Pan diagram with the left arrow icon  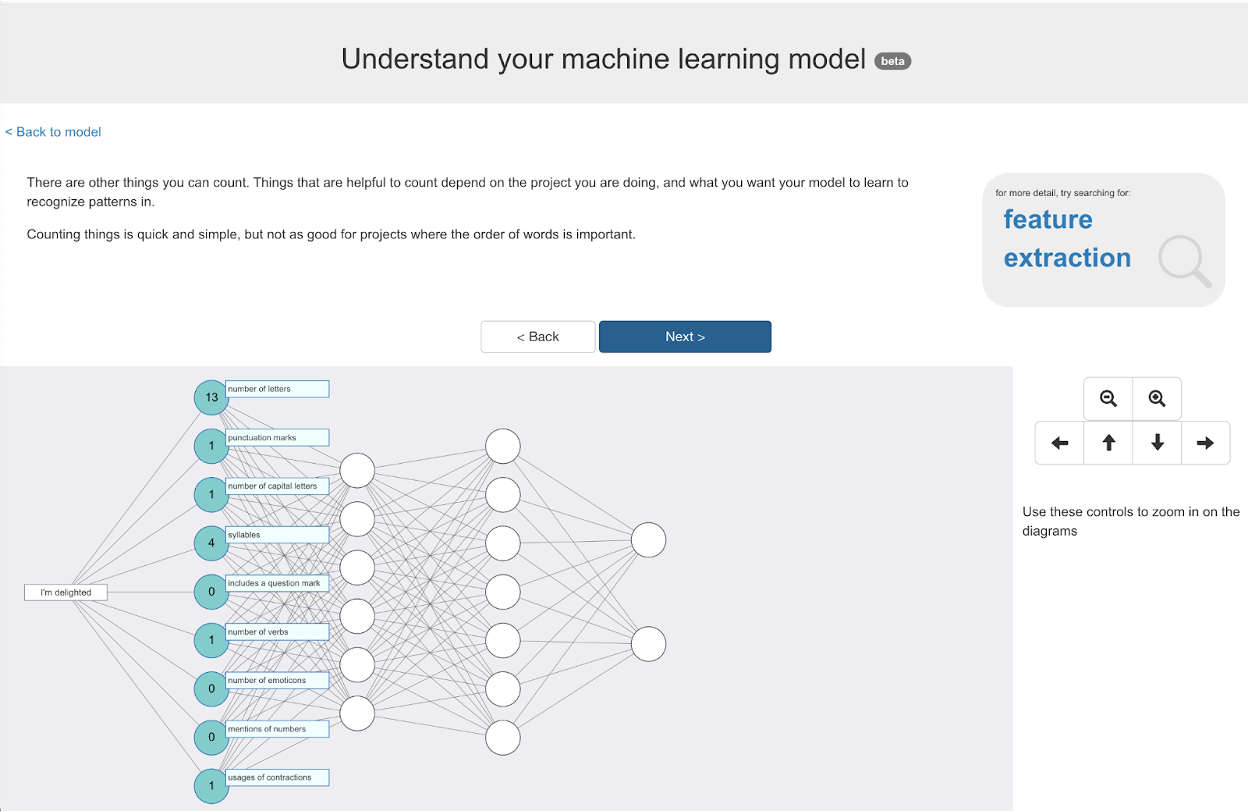pyautogui.click(x=1060, y=443)
